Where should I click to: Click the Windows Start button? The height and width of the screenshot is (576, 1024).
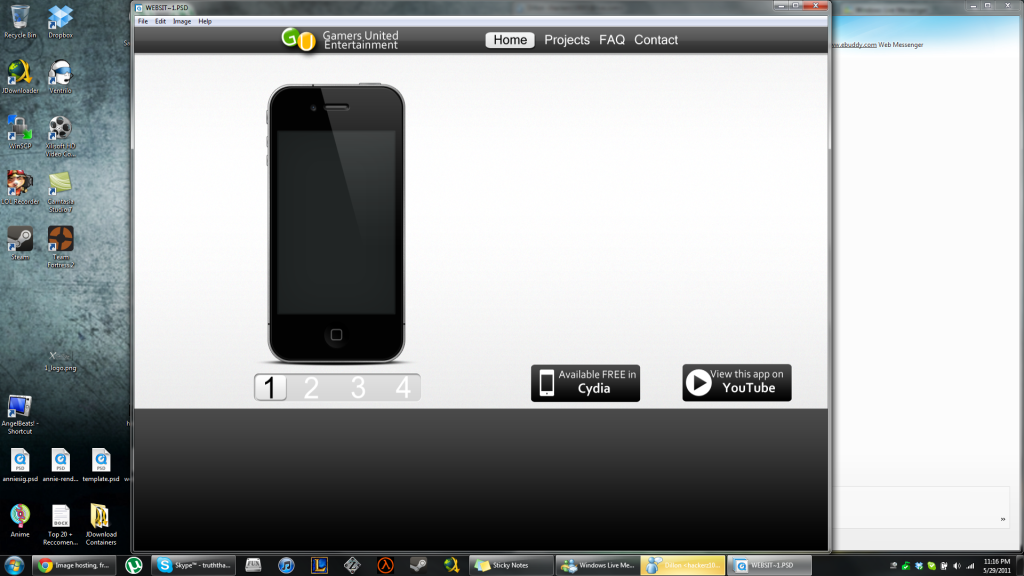coord(14,565)
